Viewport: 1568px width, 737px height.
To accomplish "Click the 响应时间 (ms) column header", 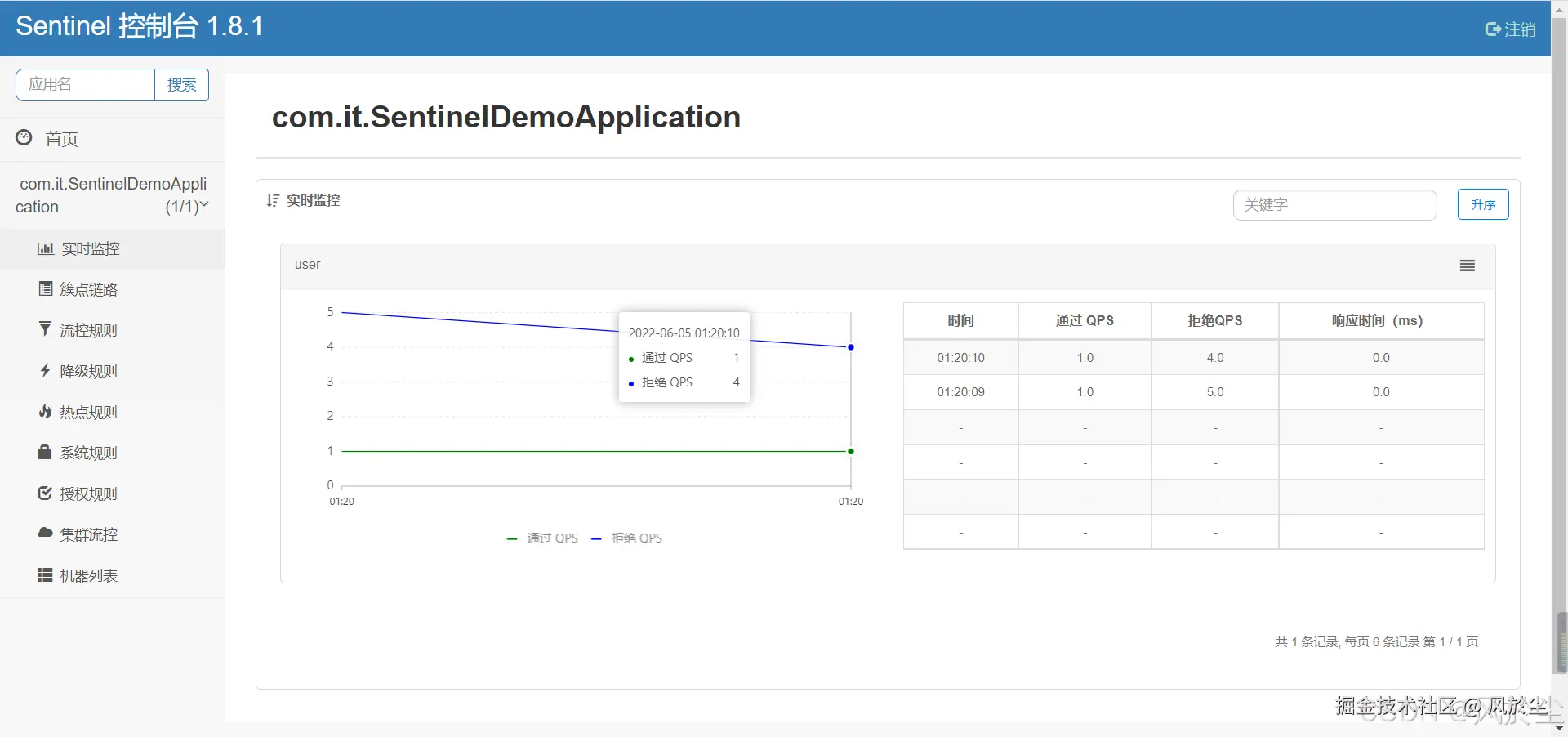I will pyautogui.click(x=1381, y=320).
